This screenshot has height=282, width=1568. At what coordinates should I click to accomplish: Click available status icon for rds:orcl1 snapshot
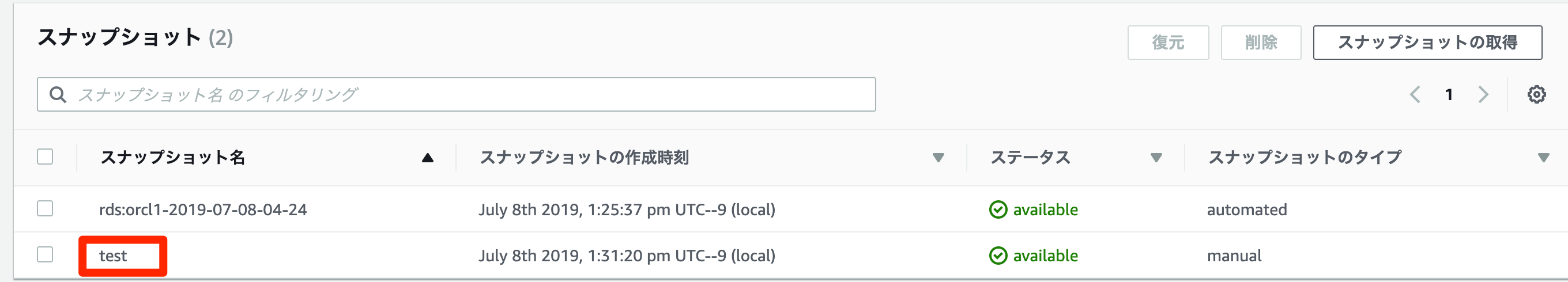point(998,209)
